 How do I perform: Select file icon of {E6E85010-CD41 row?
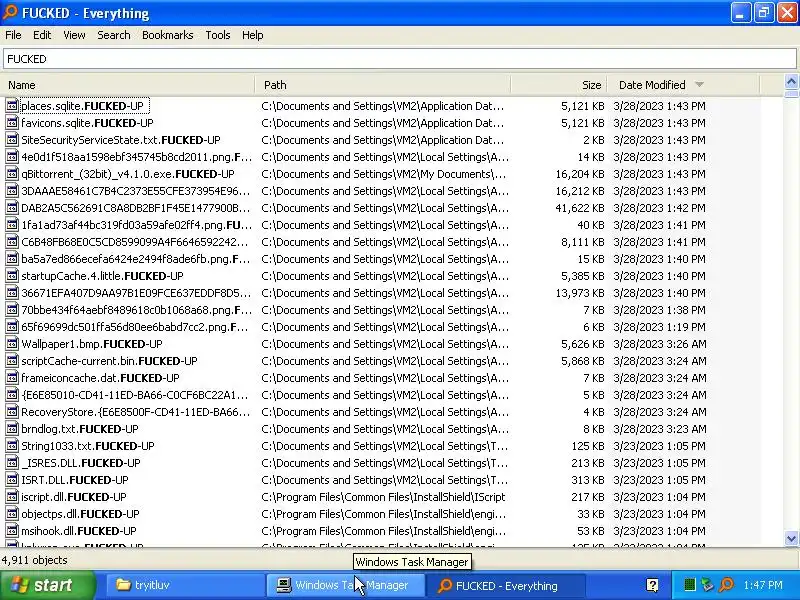pos(12,395)
